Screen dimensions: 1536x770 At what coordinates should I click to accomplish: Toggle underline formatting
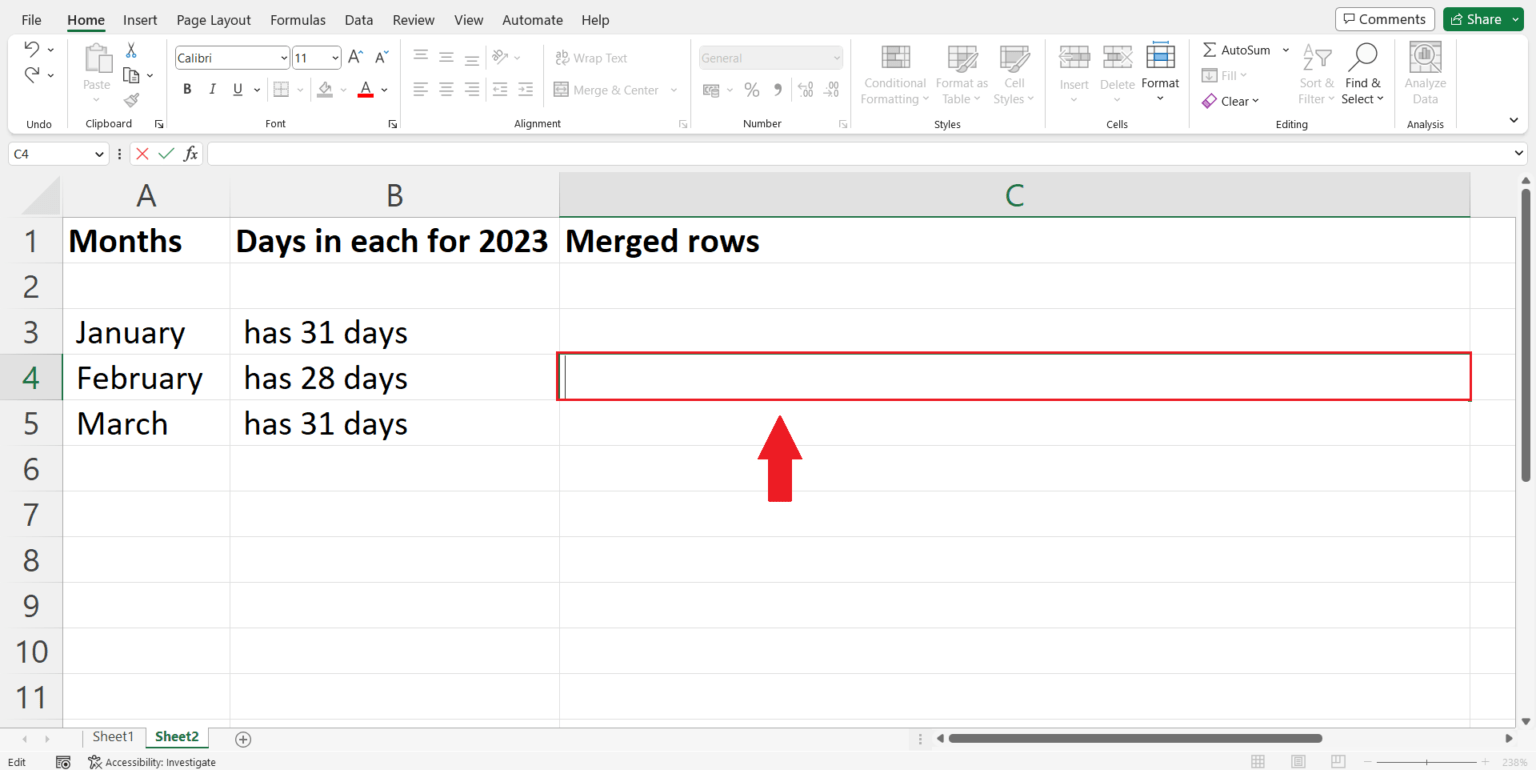[x=236, y=89]
